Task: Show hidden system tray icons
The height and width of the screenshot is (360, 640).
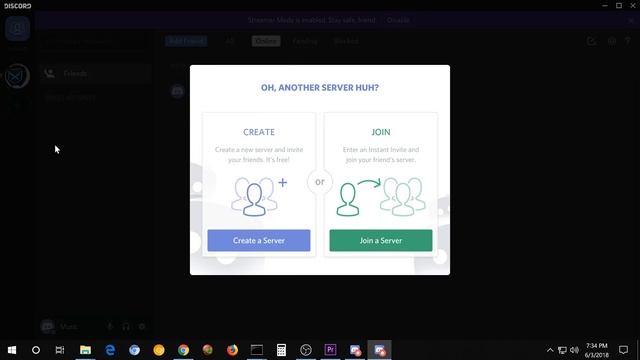Action: (550, 350)
